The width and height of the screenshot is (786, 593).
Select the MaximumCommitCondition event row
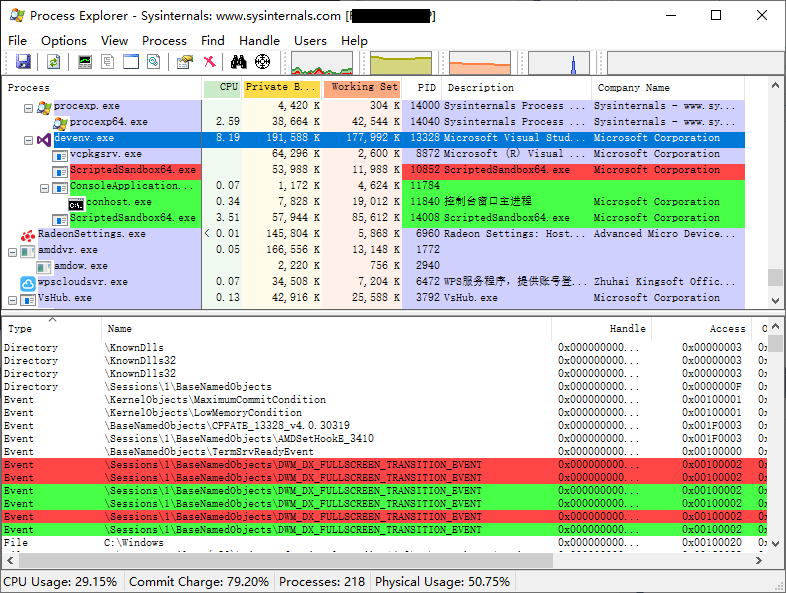384,400
